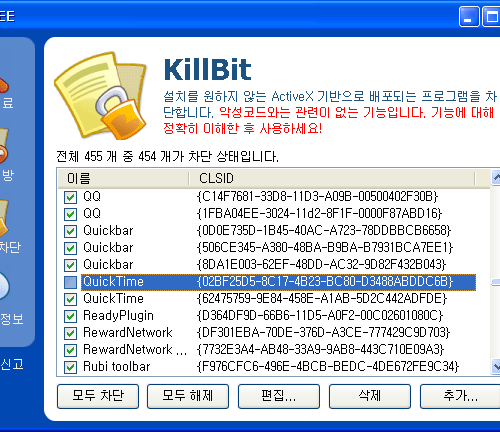Toggle RewardNetwork checkbox with CLSID starting DF301EBA

tap(70, 333)
